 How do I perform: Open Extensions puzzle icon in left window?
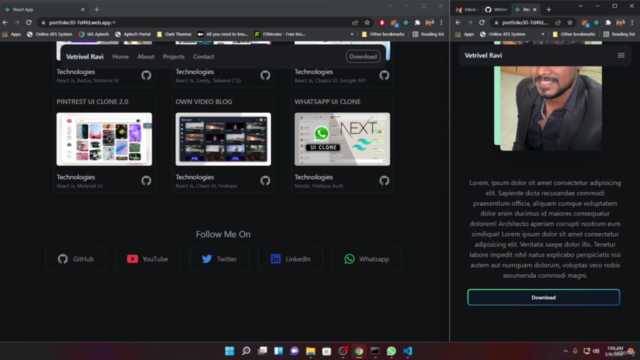[x=417, y=22]
